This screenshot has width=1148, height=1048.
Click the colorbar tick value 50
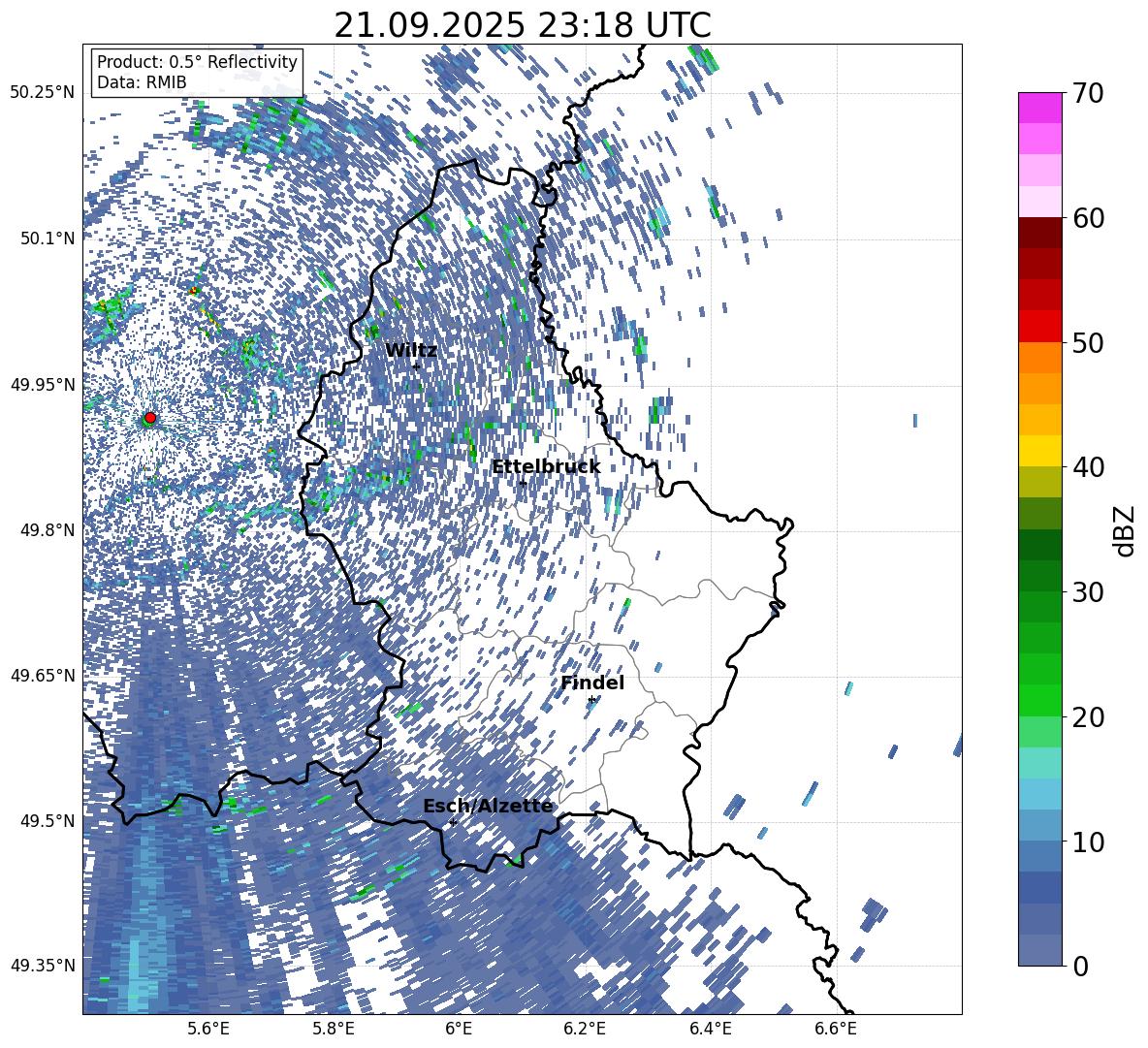[1088, 343]
